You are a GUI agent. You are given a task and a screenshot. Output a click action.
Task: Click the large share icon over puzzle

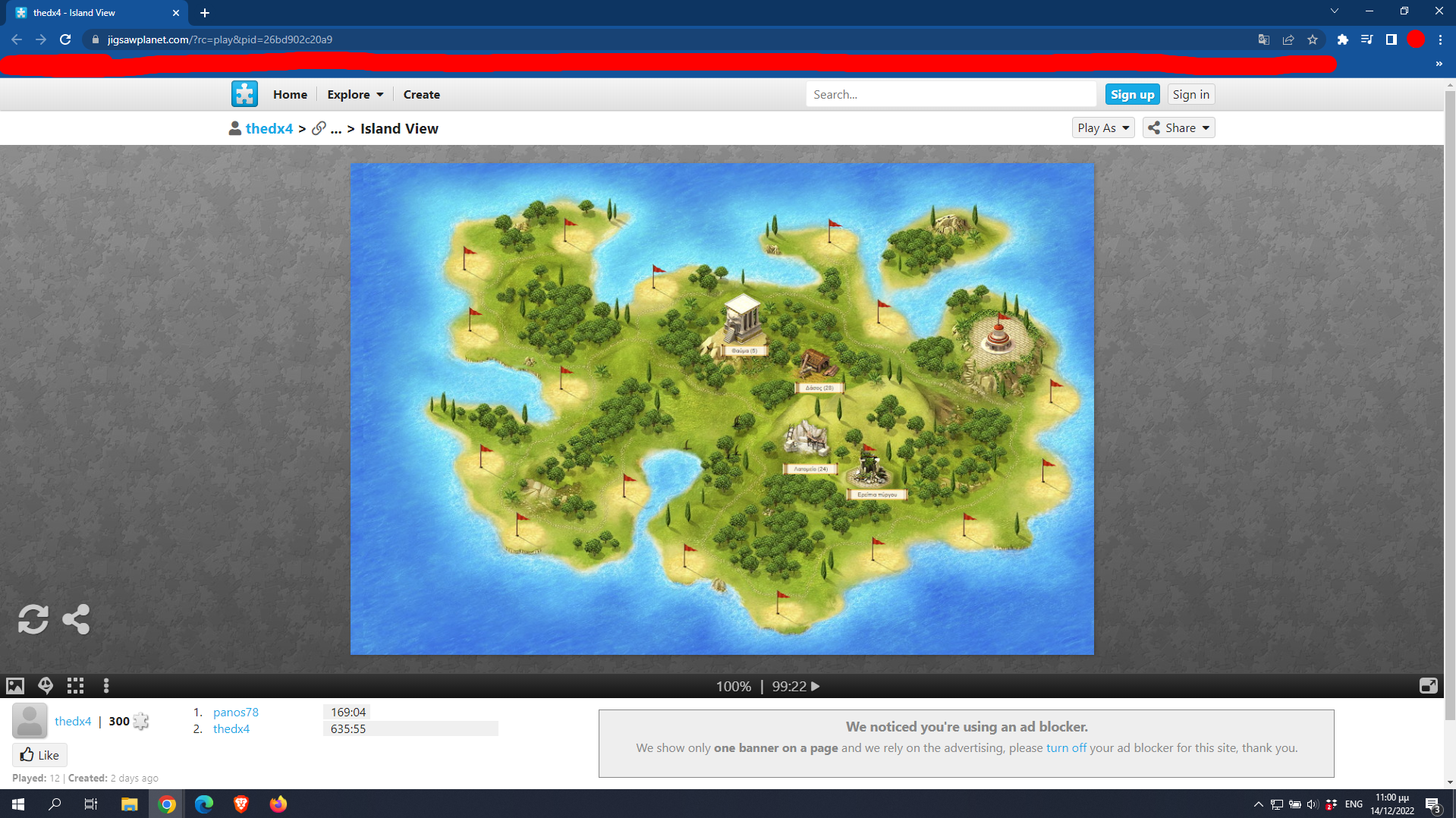[x=76, y=619]
